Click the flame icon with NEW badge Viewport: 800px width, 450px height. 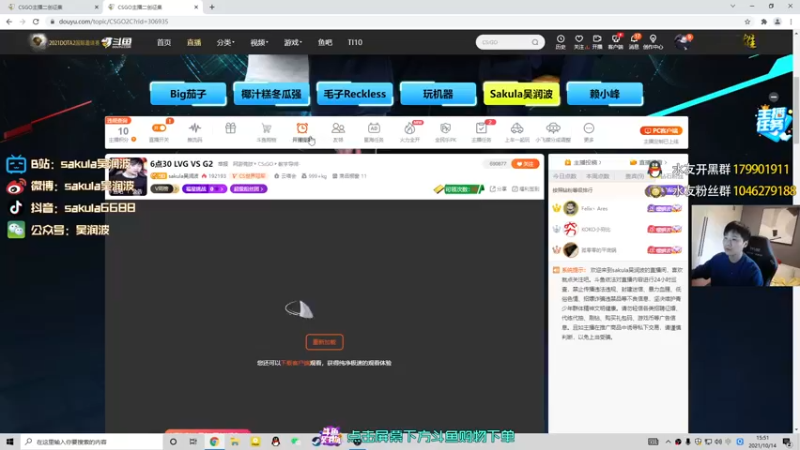pos(410,128)
